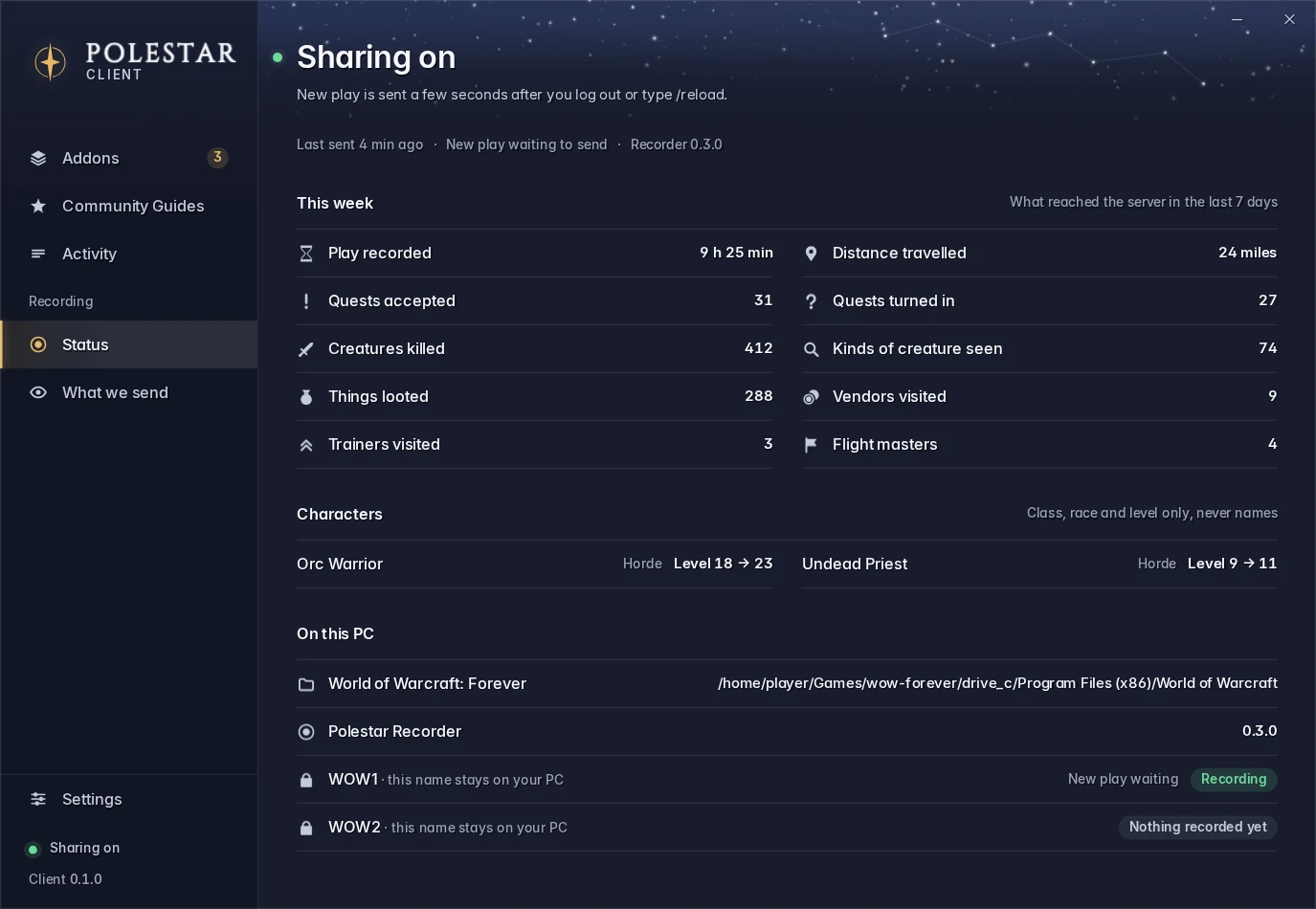
Task: Click the folder icon beside World of Warcraft: Forever
Action: click(x=306, y=684)
